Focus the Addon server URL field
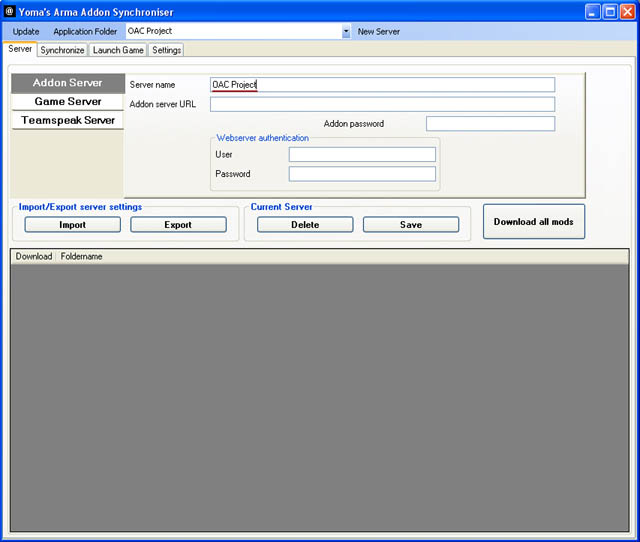 coord(382,104)
